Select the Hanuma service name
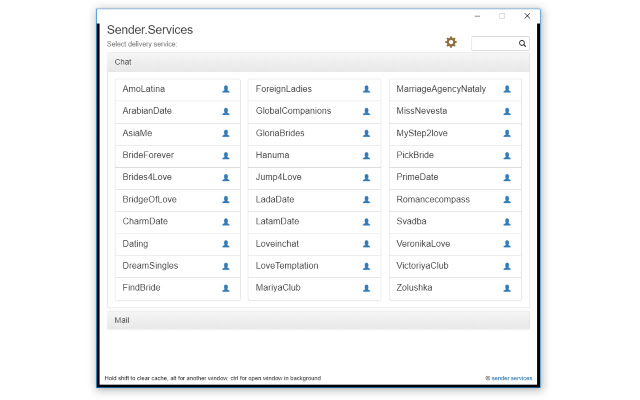Image resolution: width=640 pixels, height=400 pixels. [272, 155]
